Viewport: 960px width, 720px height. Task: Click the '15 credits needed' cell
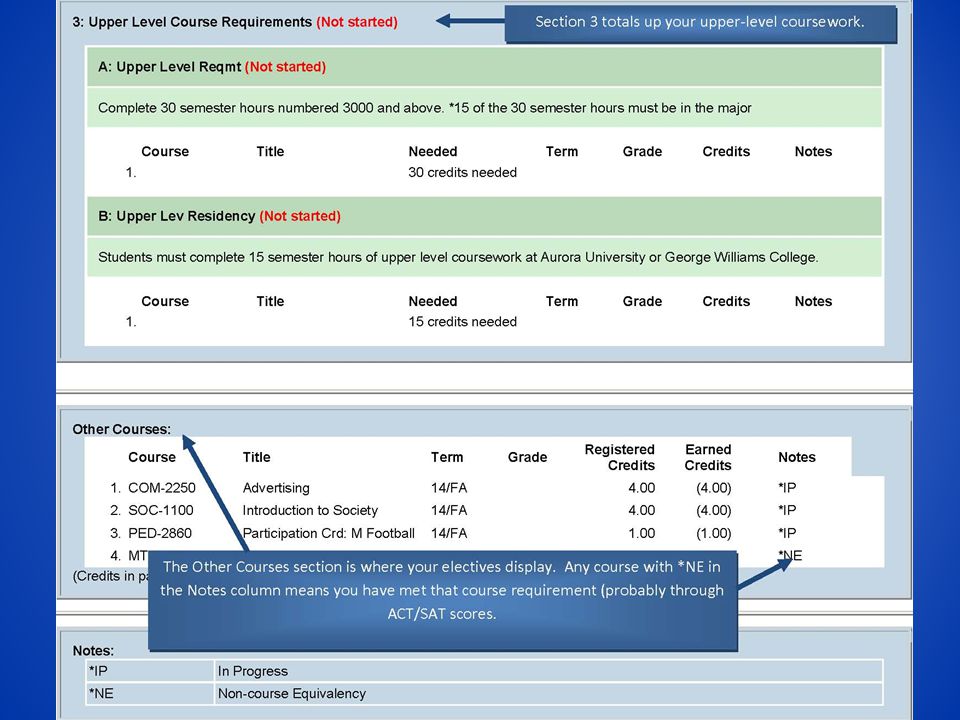[x=462, y=322]
